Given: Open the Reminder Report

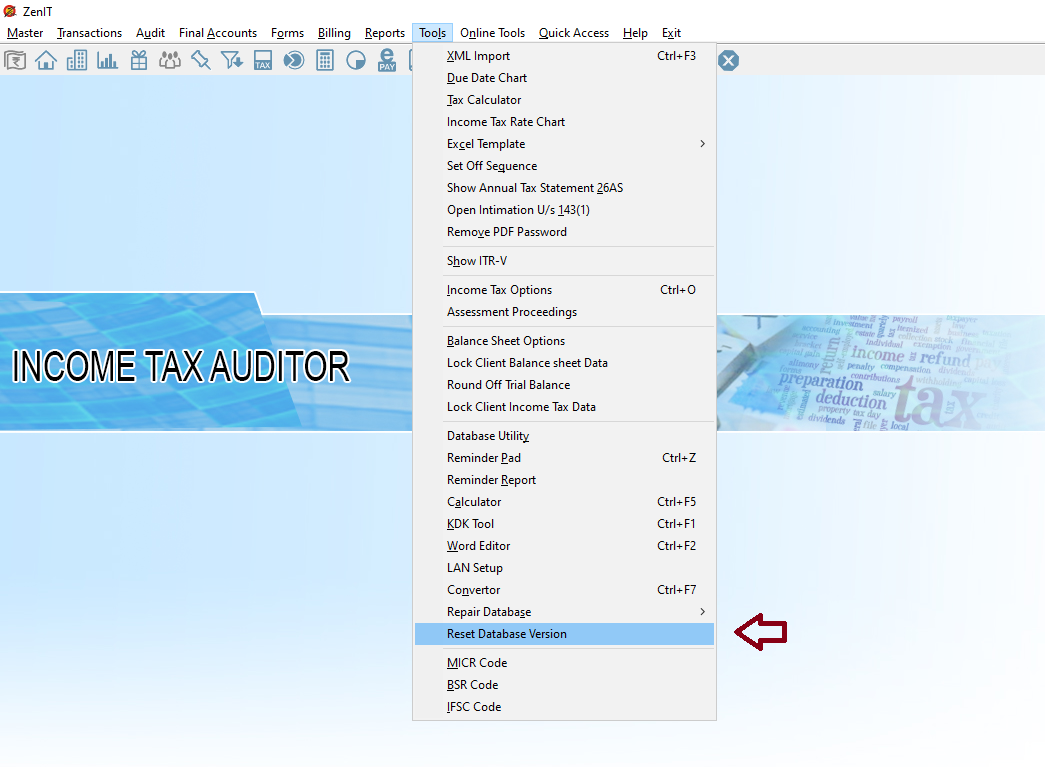Looking at the screenshot, I should 564,480.
